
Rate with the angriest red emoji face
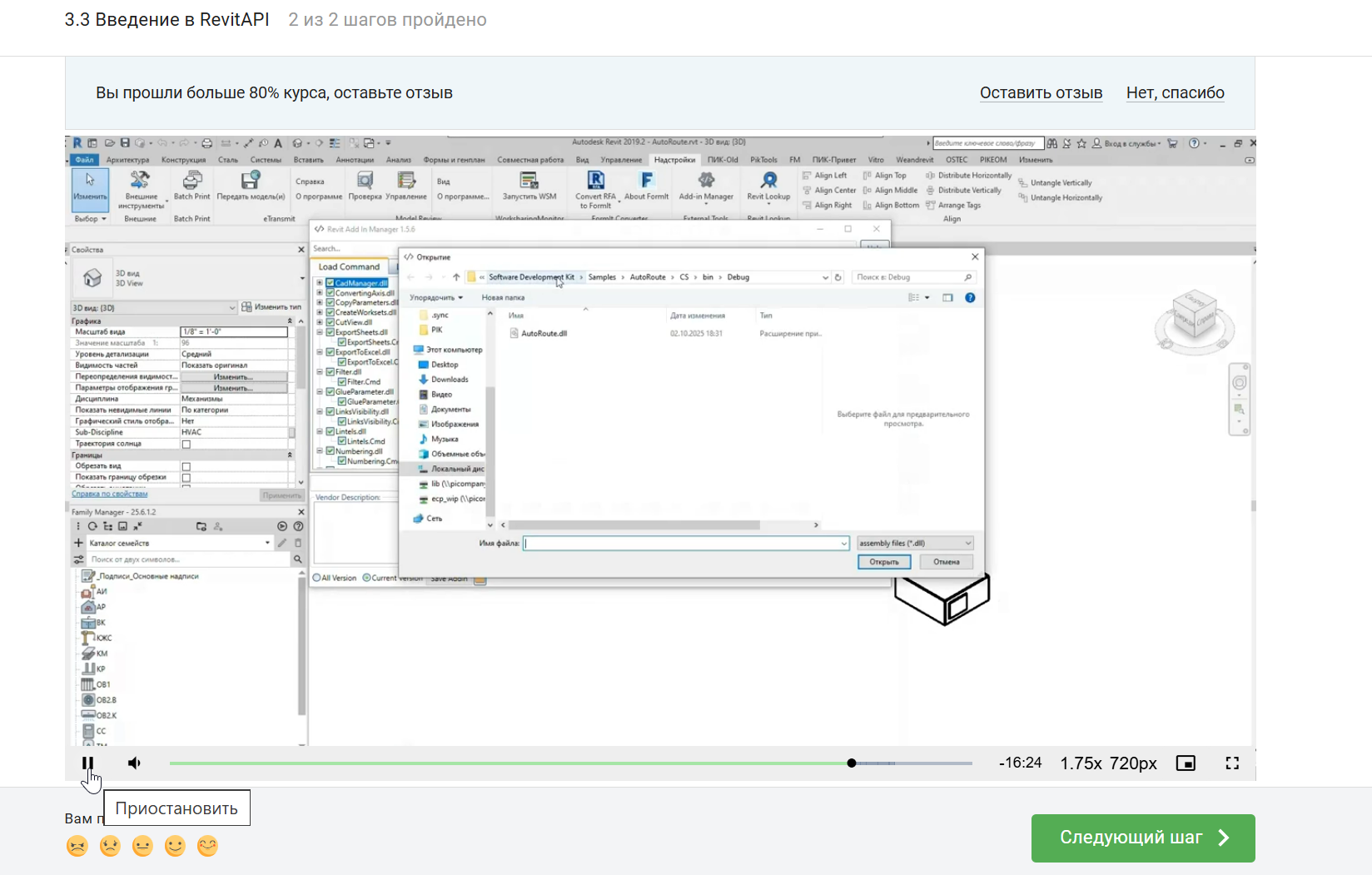[77, 846]
